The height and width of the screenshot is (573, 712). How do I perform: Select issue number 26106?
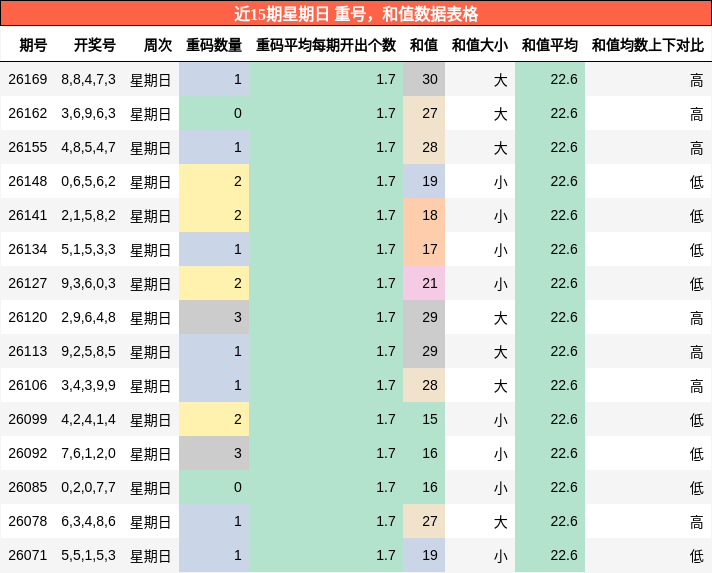tap(28, 385)
